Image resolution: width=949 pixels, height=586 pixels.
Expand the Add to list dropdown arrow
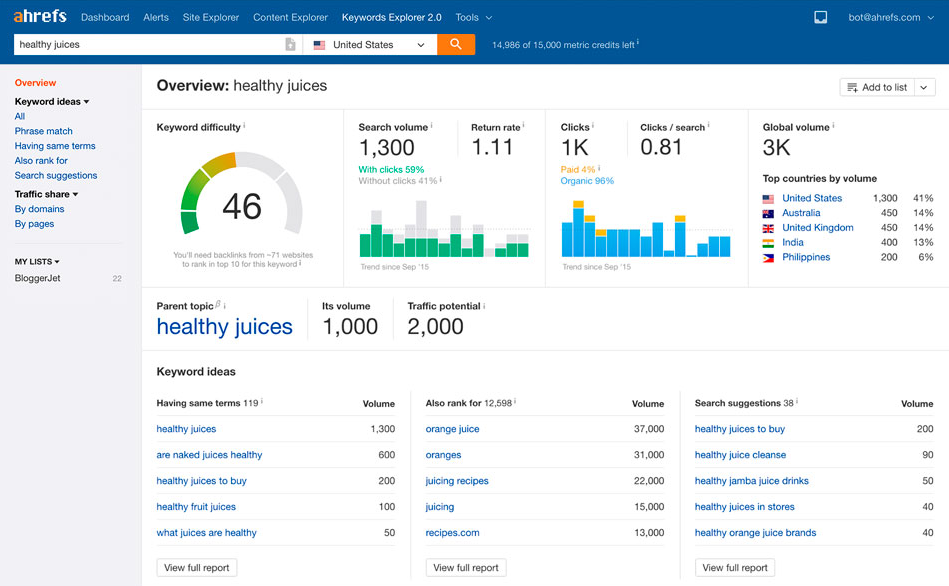pos(922,87)
